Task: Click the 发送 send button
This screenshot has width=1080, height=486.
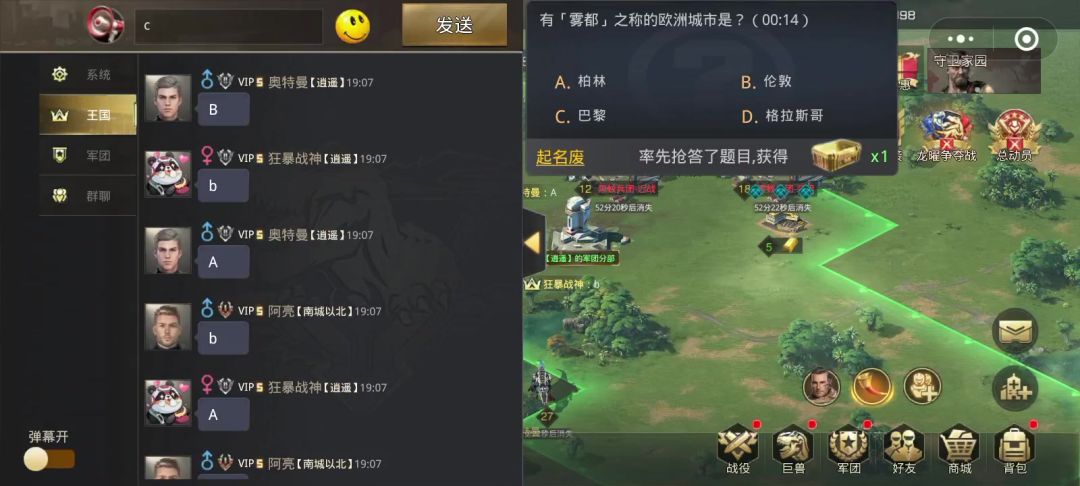Action: pos(455,25)
